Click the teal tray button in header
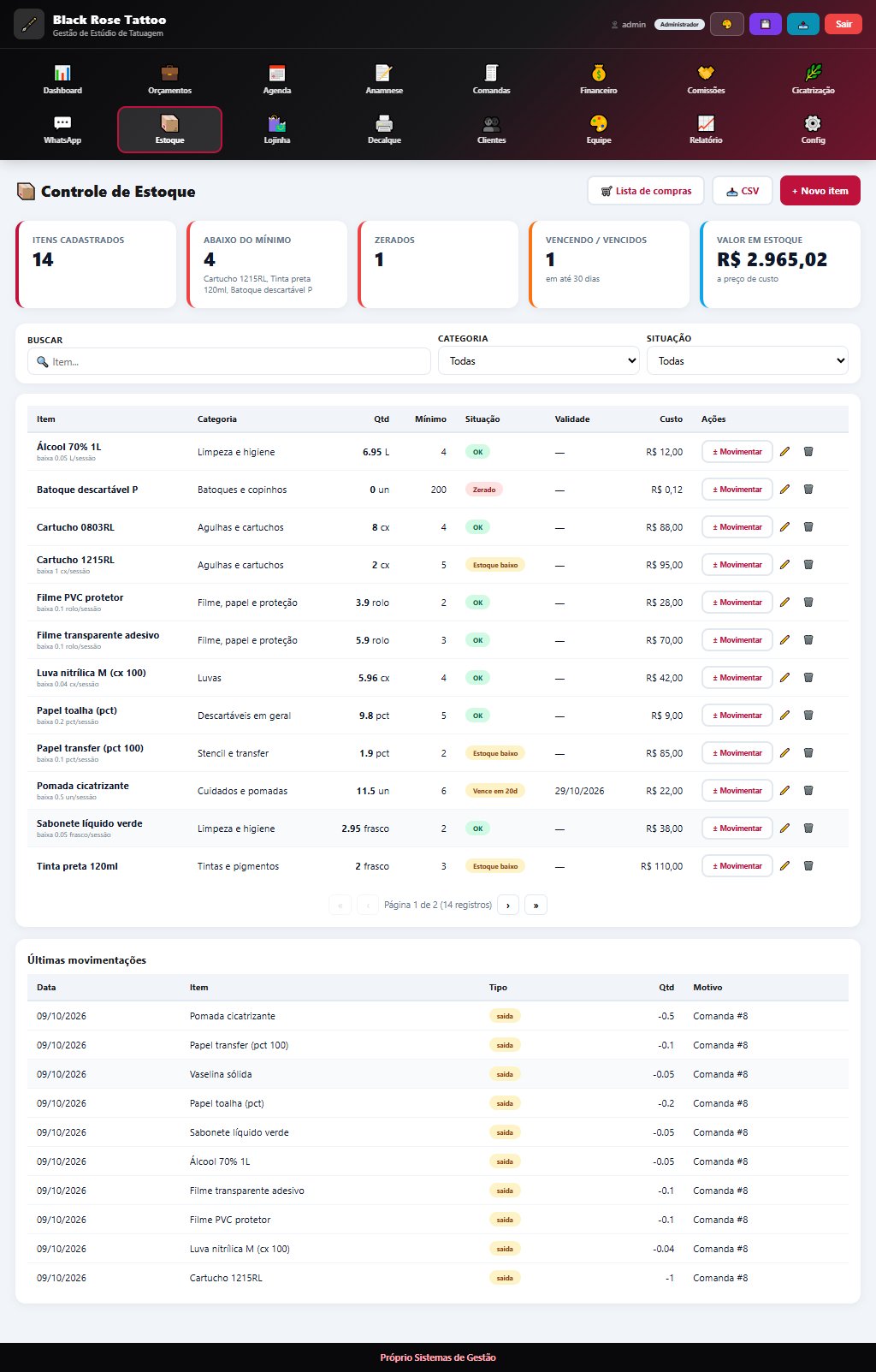 click(x=802, y=24)
